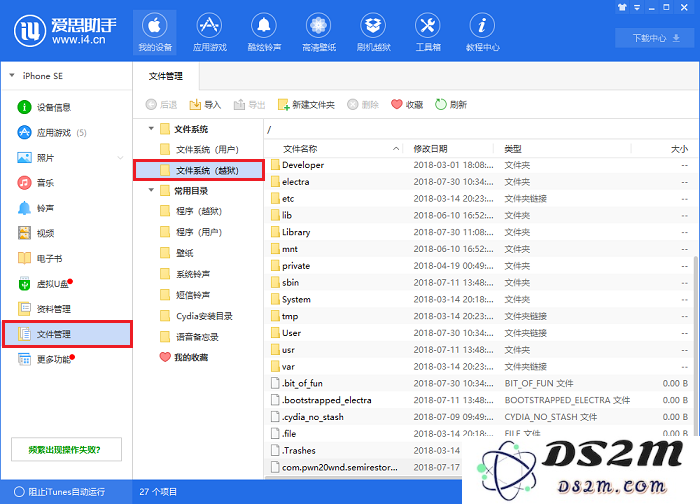The width and height of the screenshot is (700, 504).
Task: Select the private folder row
Action: [479, 266]
